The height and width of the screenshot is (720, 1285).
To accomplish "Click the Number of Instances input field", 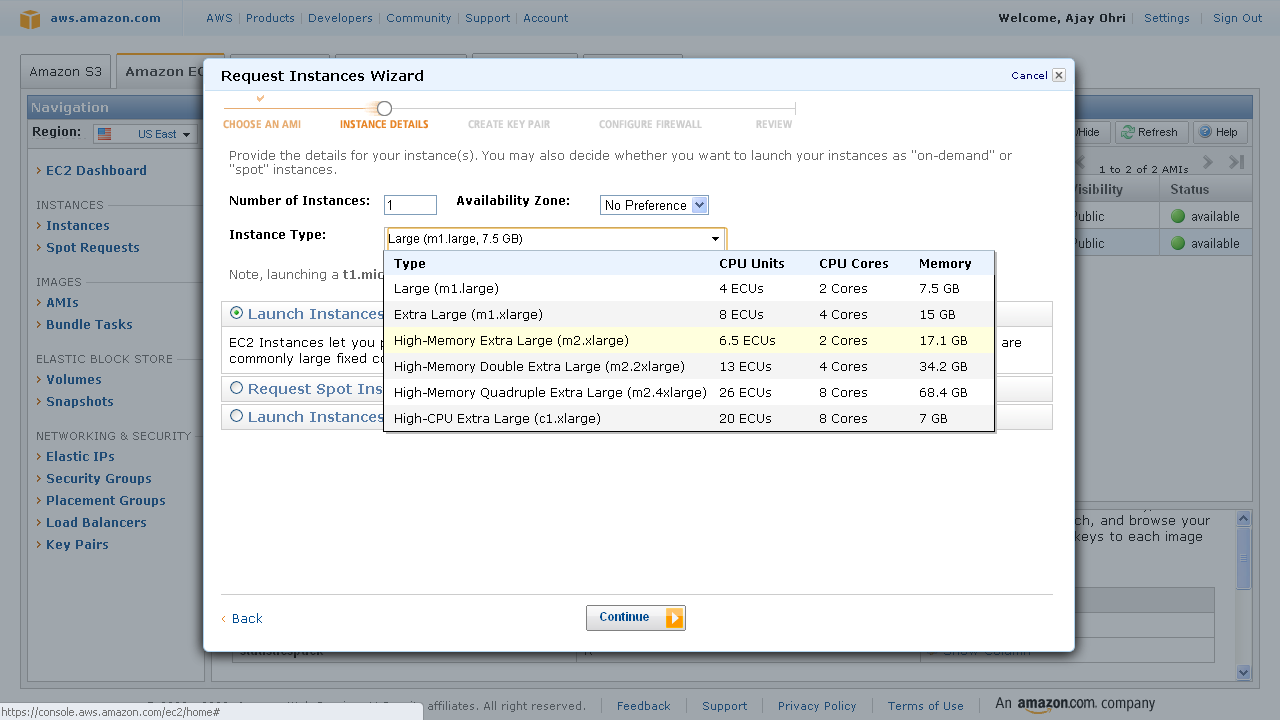I will pos(410,205).
